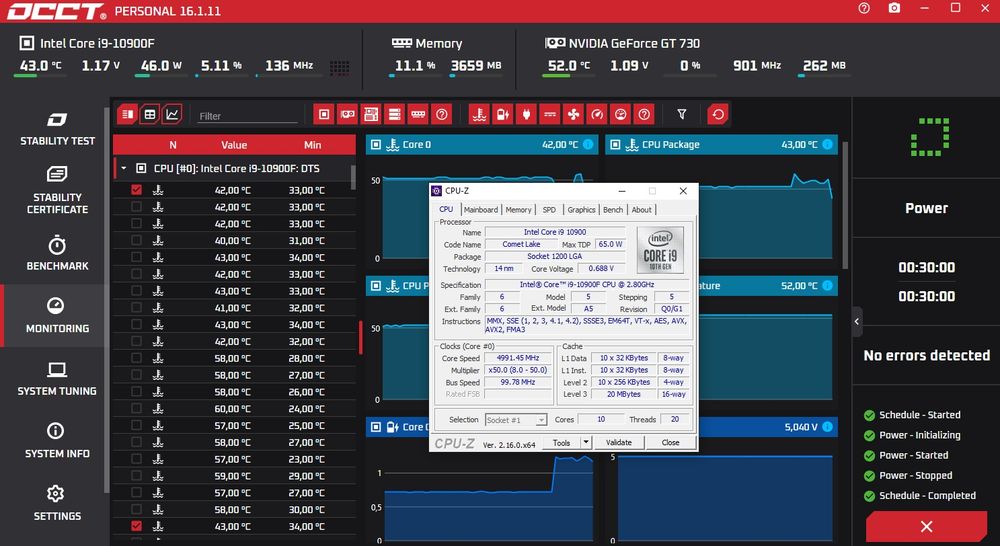Toggle power plug sensor type filter
The image size is (1000, 546).
click(526, 115)
